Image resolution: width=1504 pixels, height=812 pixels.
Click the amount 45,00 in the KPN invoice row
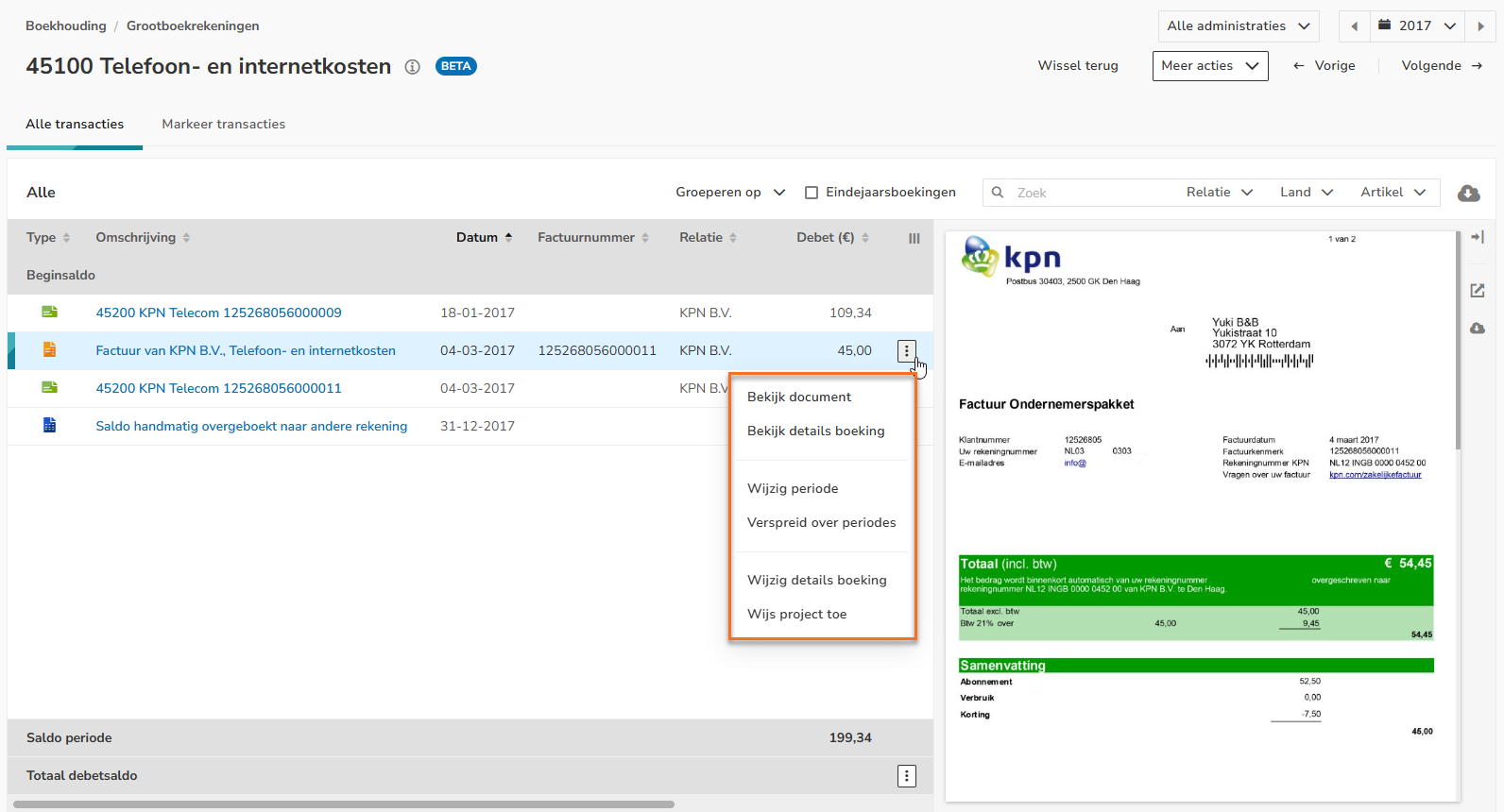[x=855, y=351]
